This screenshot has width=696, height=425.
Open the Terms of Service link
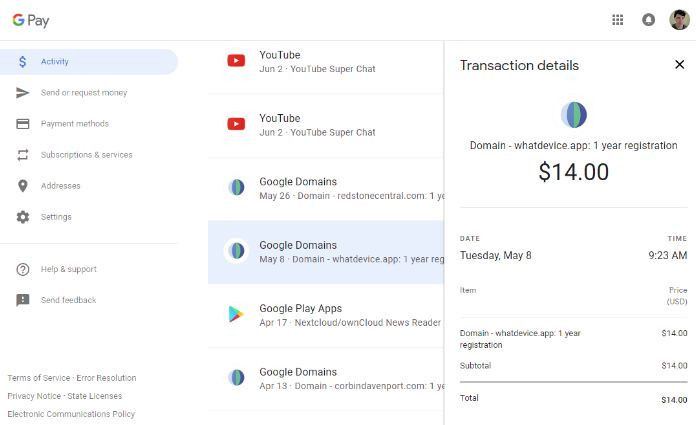coord(38,378)
